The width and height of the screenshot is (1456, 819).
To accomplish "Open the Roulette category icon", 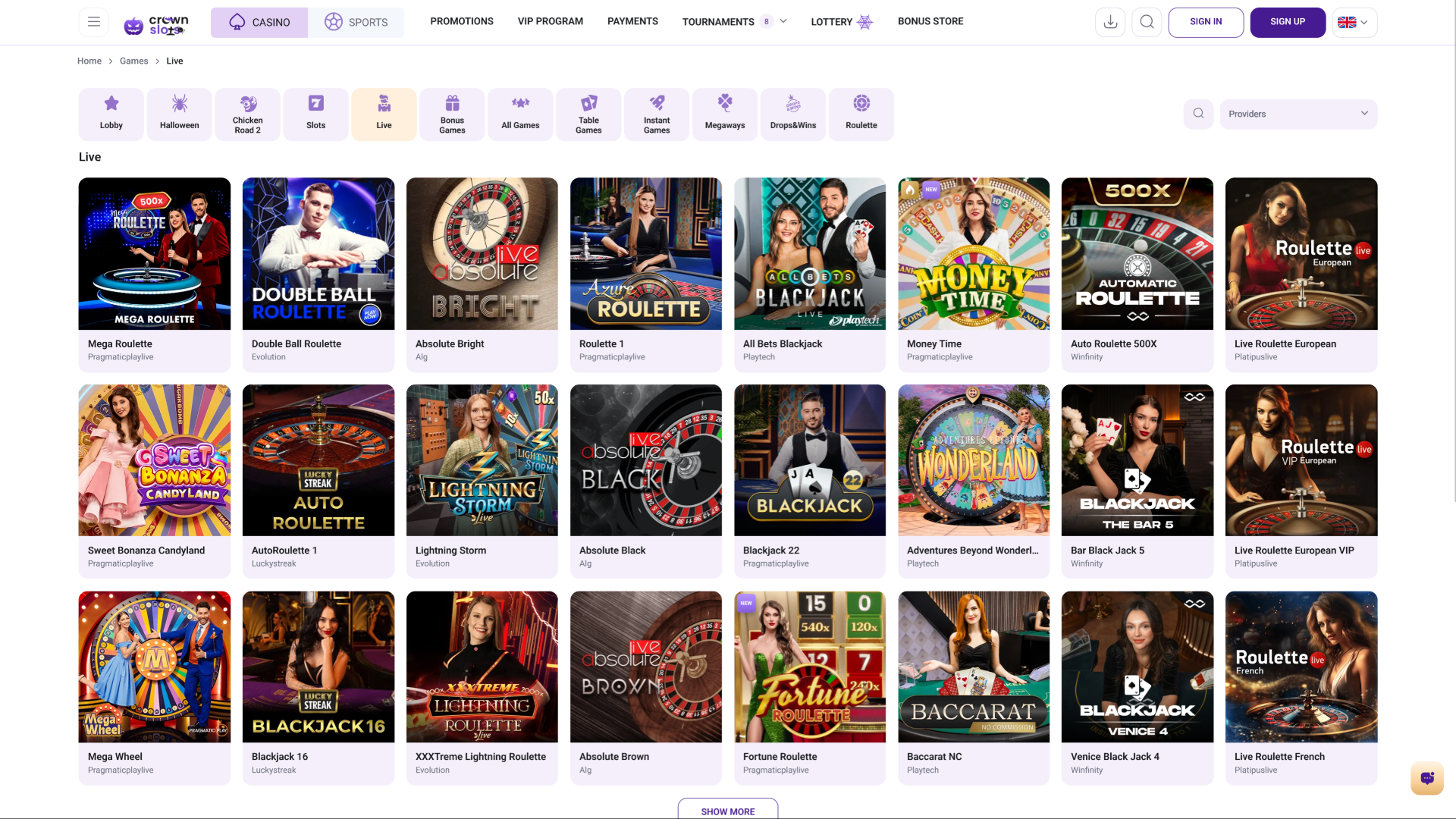I will (861, 103).
